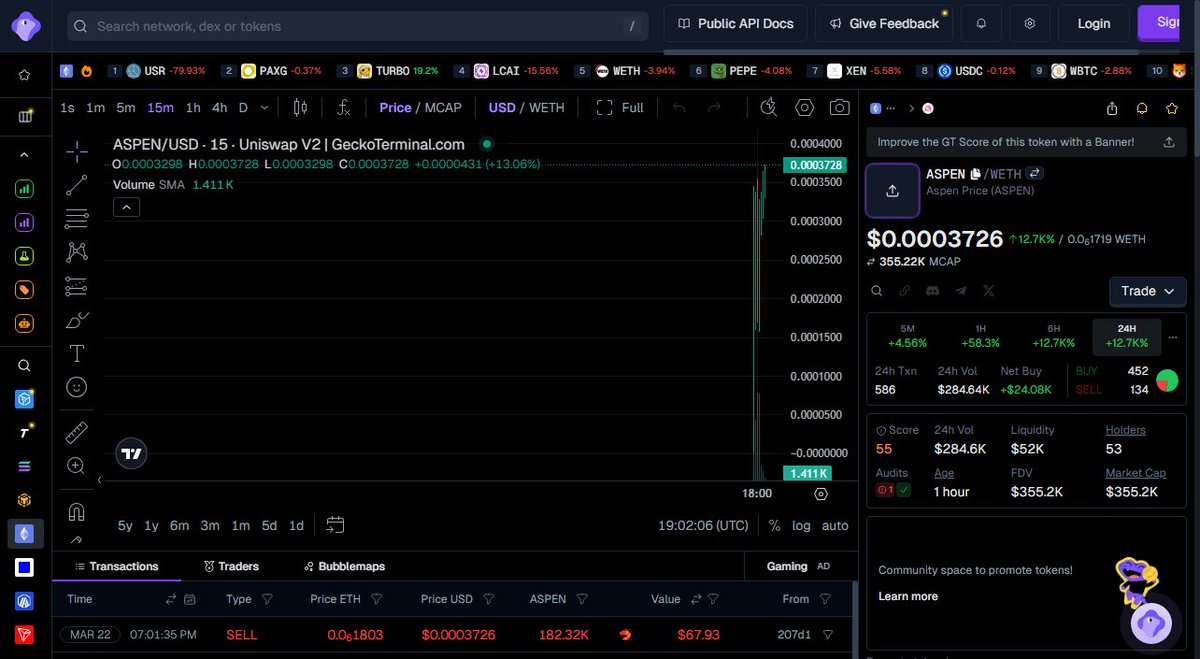Toggle the magnet snap mode
This screenshot has height=659, width=1200.
77,512
